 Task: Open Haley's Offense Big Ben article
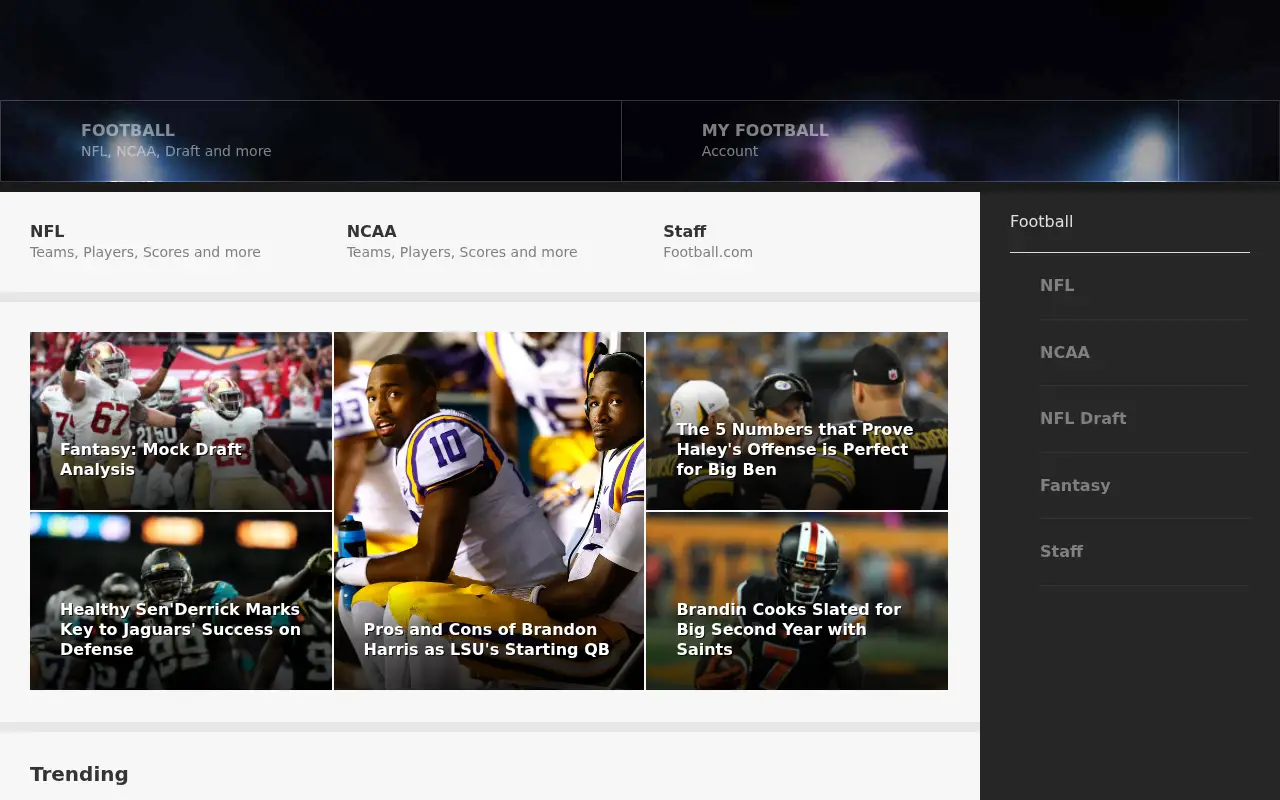(x=797, y=421)
